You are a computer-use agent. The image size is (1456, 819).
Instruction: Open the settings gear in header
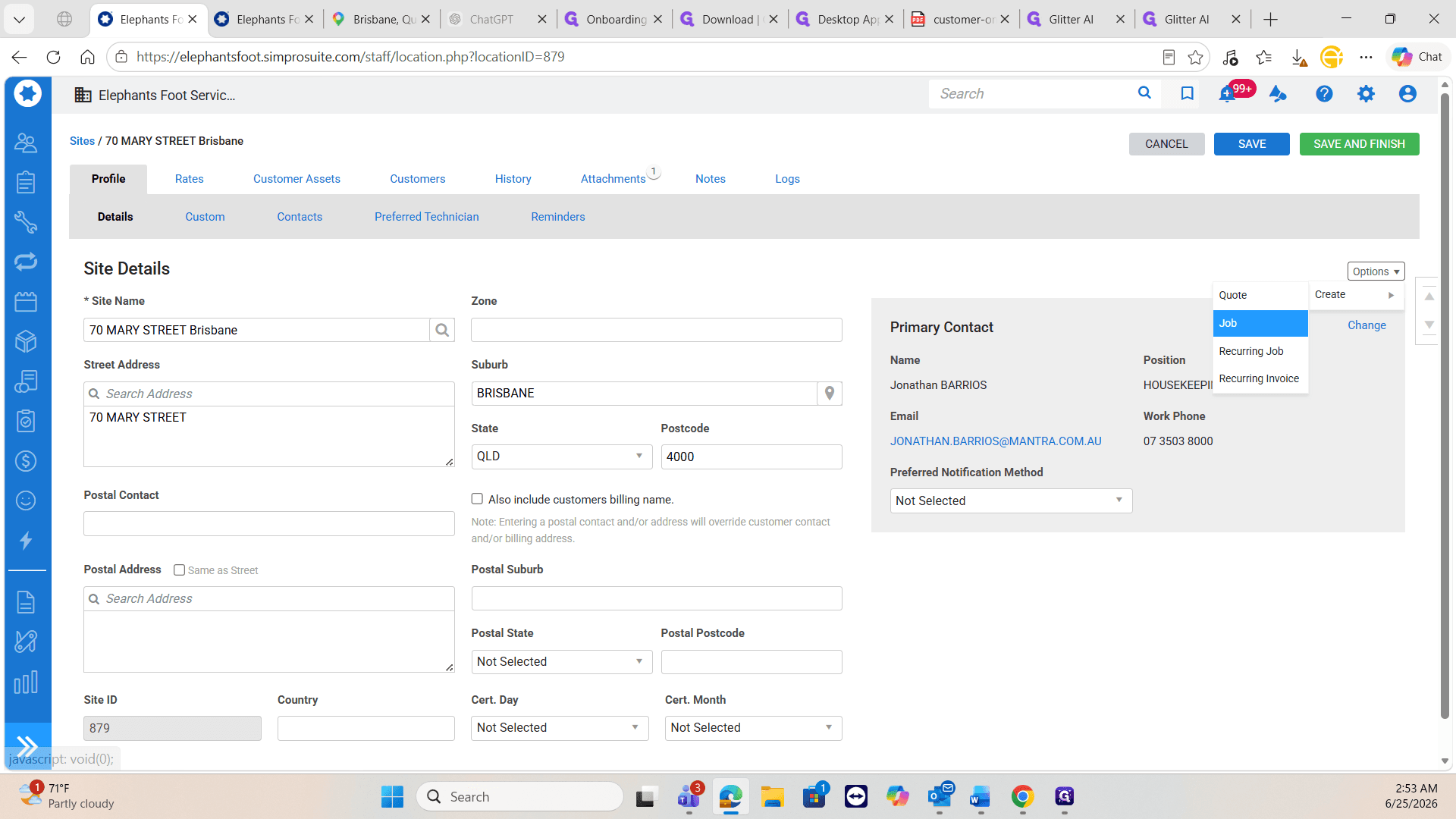(1366, 93)
